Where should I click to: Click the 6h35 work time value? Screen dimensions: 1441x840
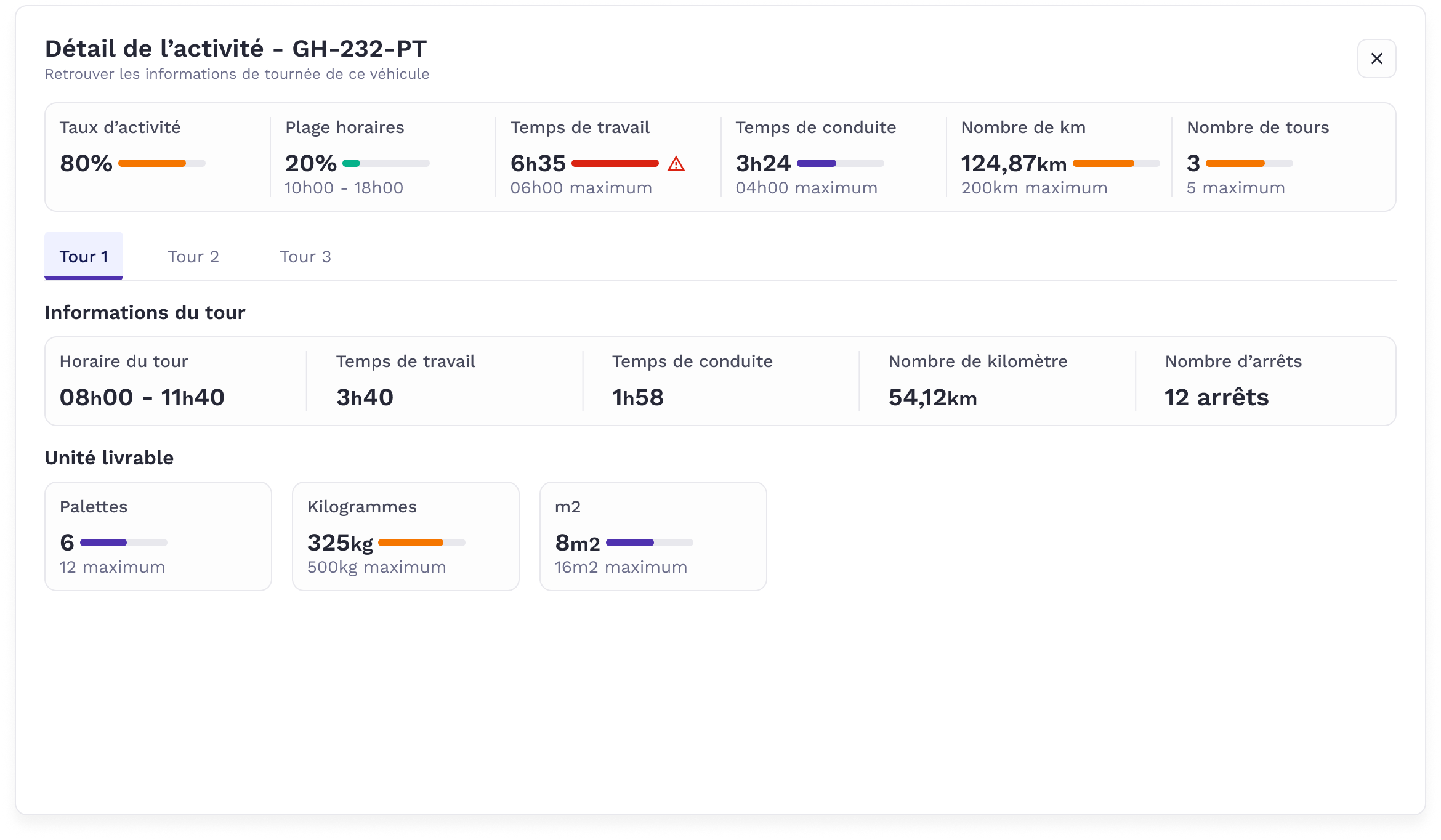click(x=538, y=163)
